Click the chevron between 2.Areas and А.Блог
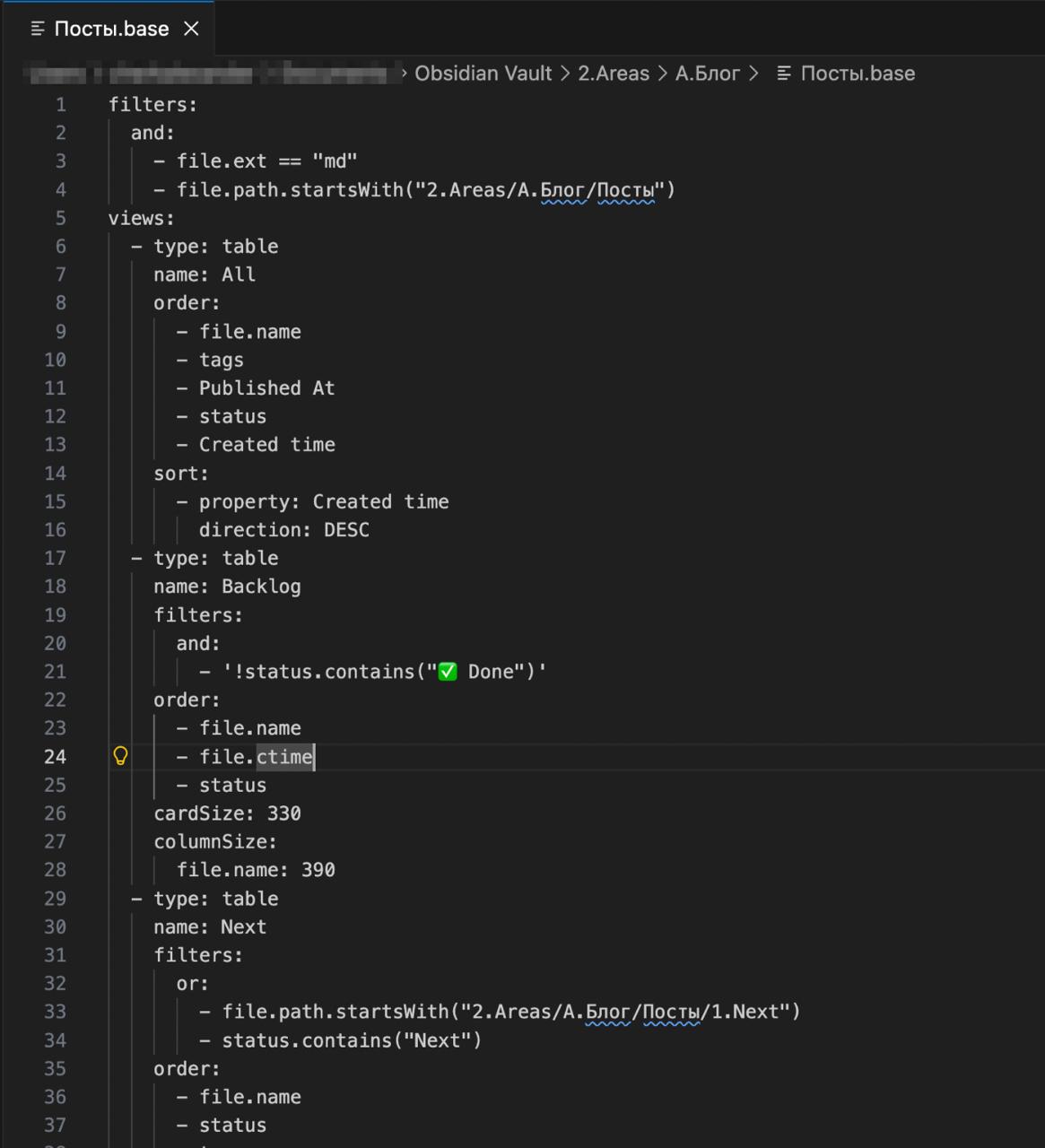The image size is (1045, 1148). 662,74
